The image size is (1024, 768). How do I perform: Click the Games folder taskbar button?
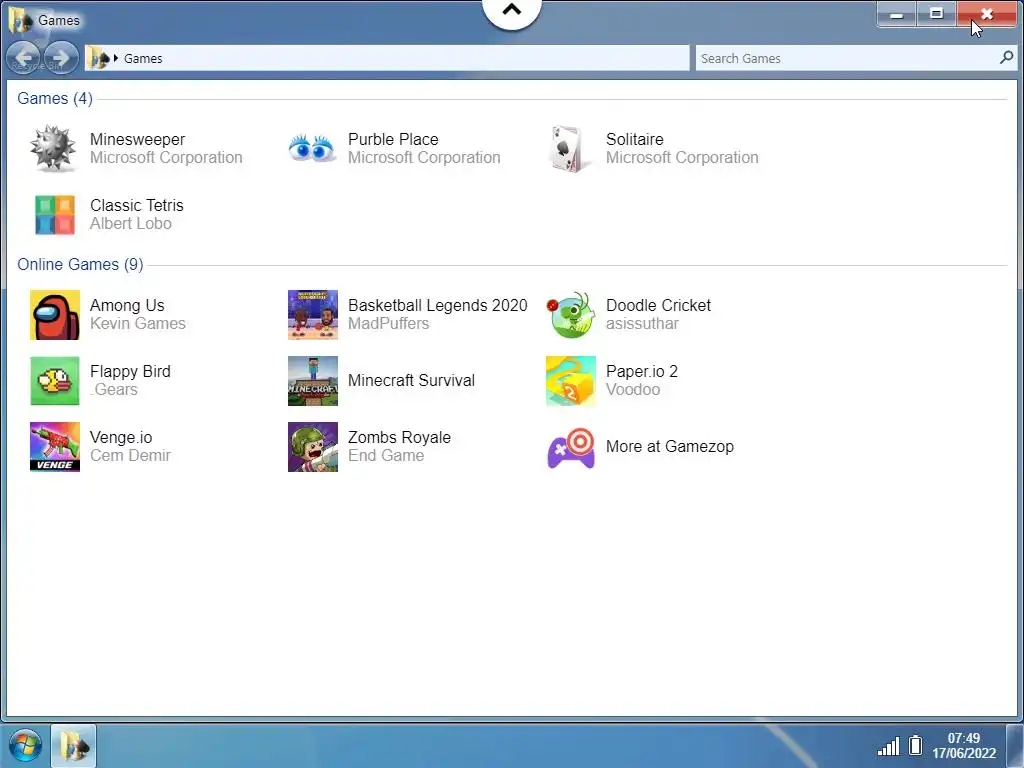coord(74,746)
